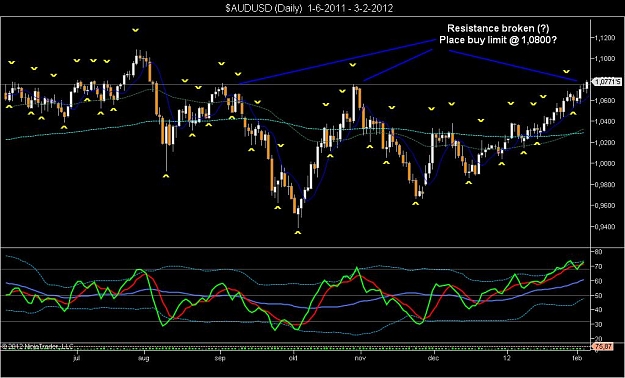Click the 0,9800 price axis label

pyautogui.click(x=605, y=185)
